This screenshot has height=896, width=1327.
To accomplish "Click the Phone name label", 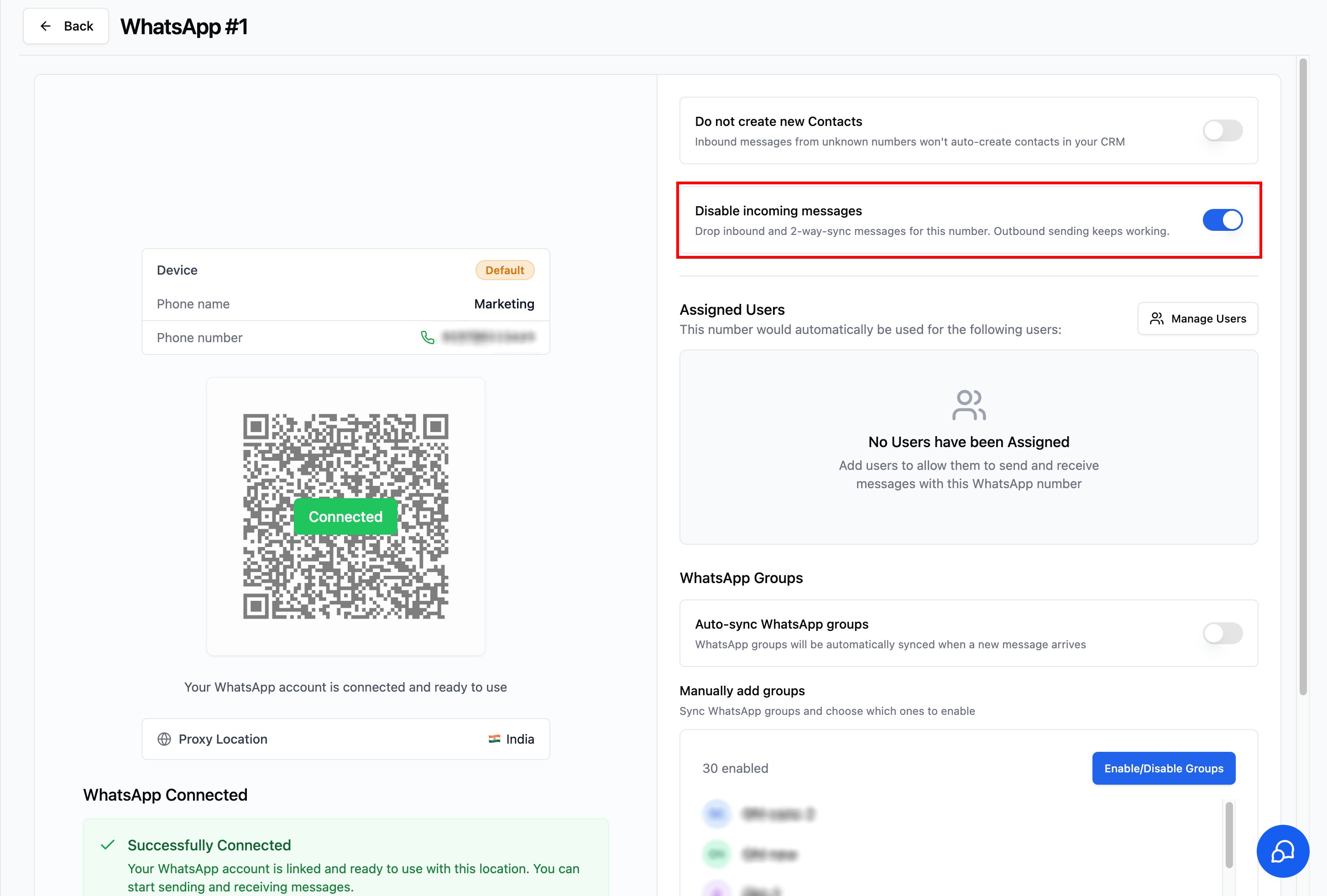I will pyautogui.click(x=193, y=304).
